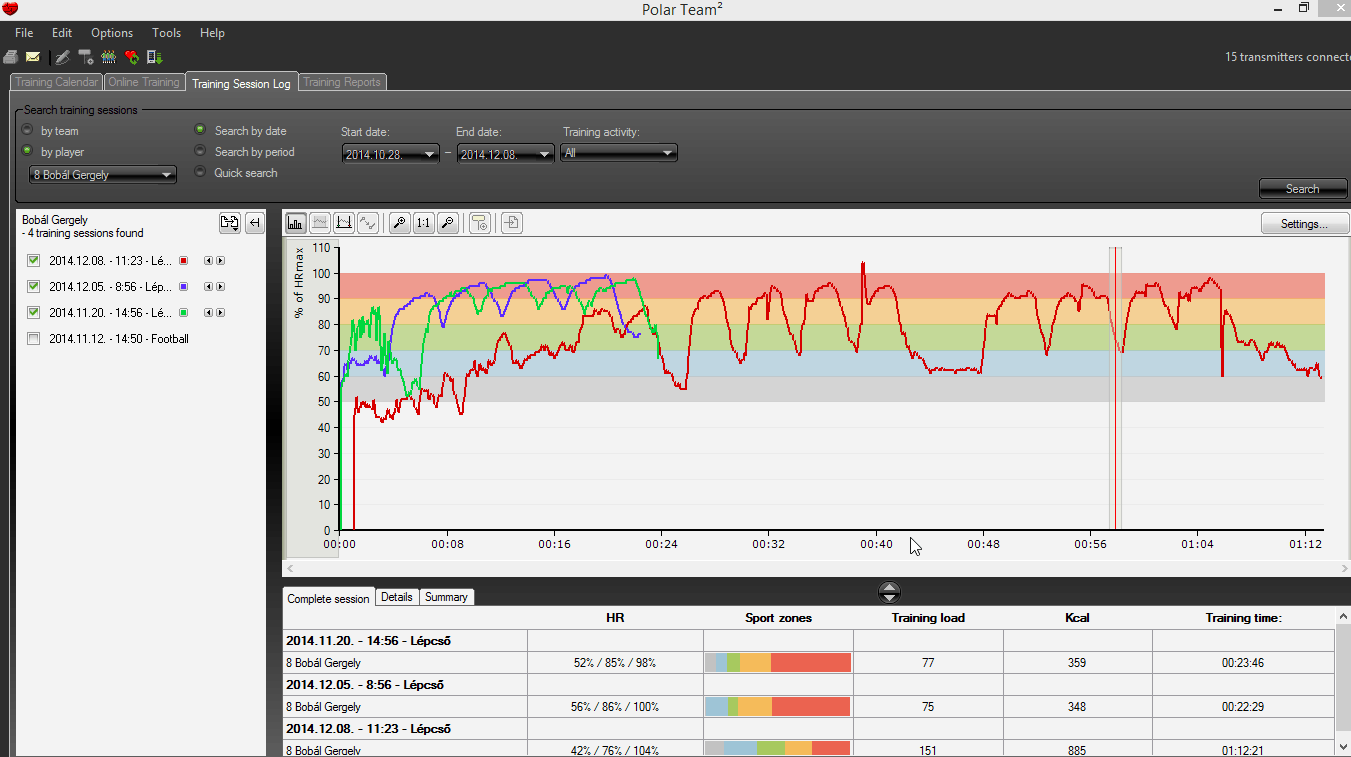Viewport: 1351px width, 757px height.
Task: Switch to the Training Reports tab
Action: point(342,83)
